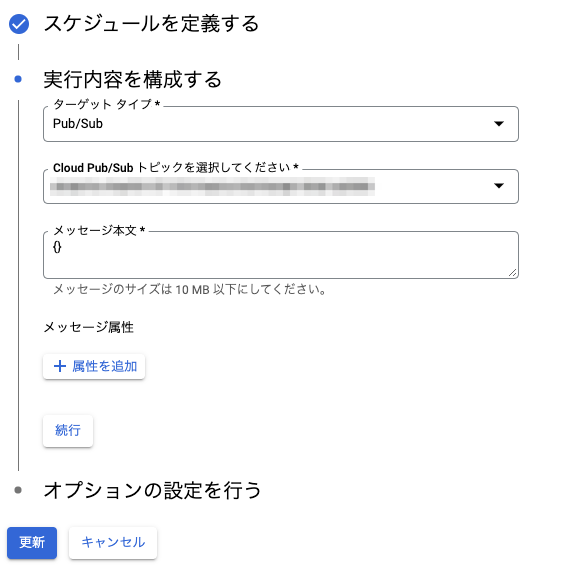Click the Pub/Sub topic dropdown arrow

[x=499, y=186]
